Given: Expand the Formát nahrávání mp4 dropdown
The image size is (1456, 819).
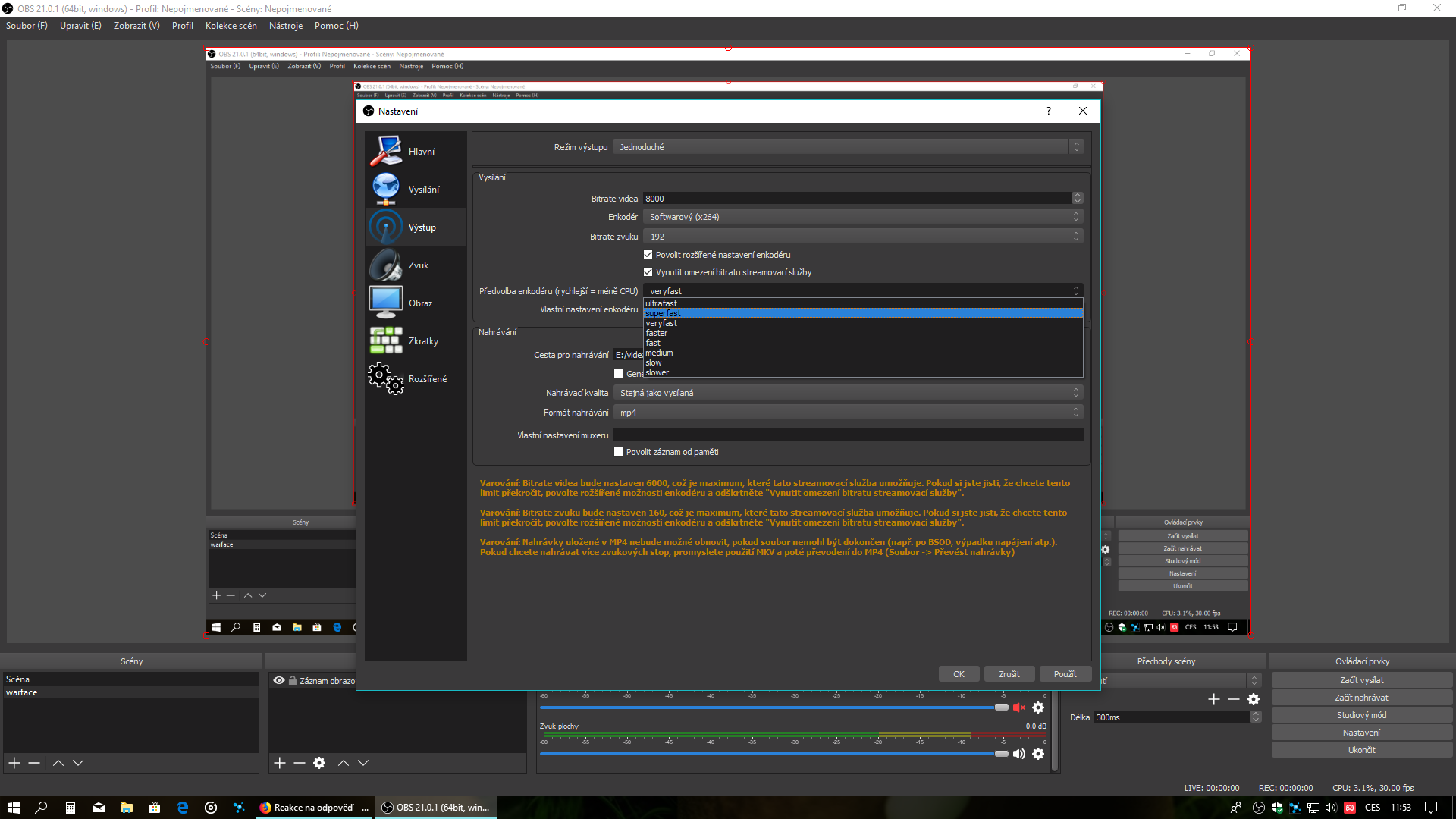Looking at the screenshot, I should (848, 413).
